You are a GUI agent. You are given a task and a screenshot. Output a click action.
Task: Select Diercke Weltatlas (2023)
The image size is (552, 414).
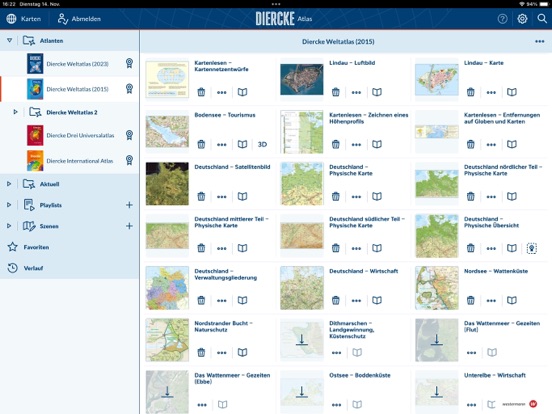click(x=70, y=64)
